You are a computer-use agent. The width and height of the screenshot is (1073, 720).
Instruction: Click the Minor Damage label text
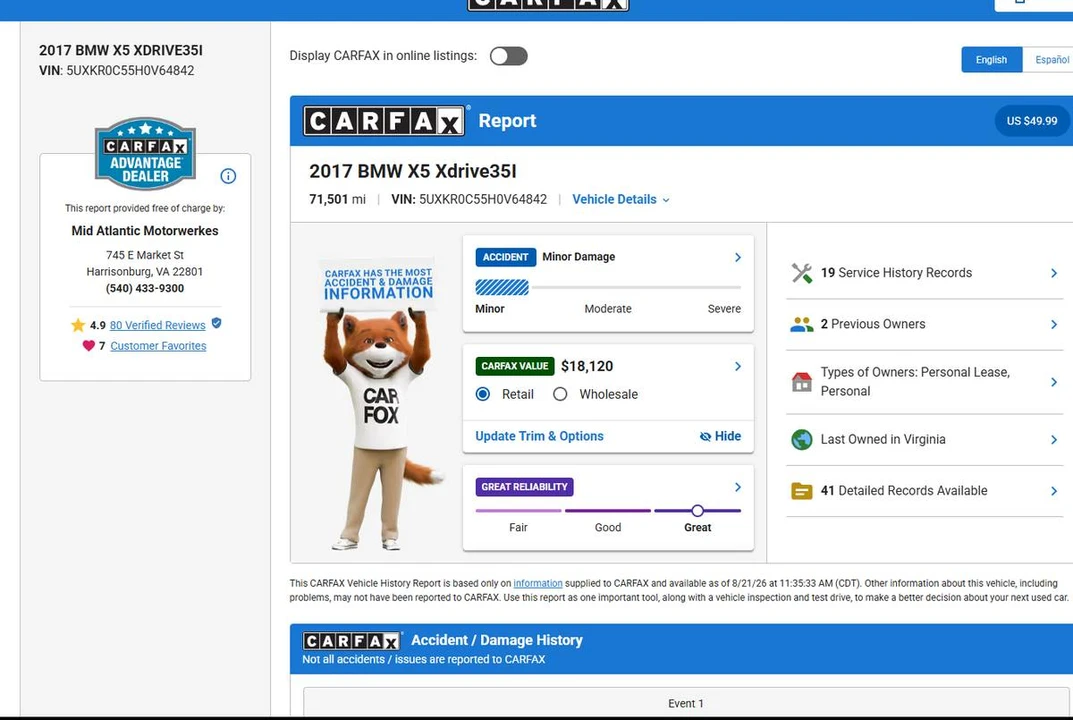pyautogui.click(x=579, y=257)
